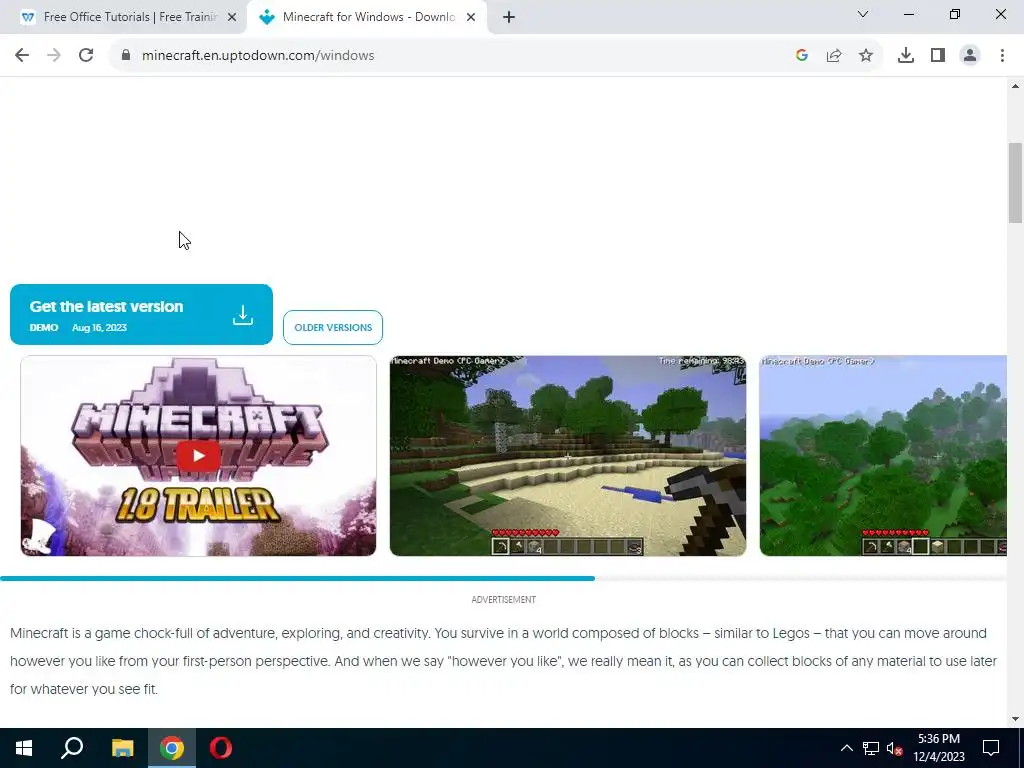Reload the Minecraft Uptodown page
The height and width of the screenshot is (768, 1024).
point(86,56)
